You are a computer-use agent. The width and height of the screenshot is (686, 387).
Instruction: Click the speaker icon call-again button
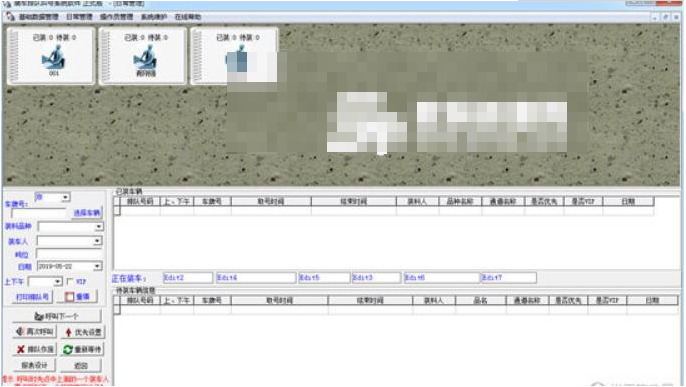click(35, 332)
